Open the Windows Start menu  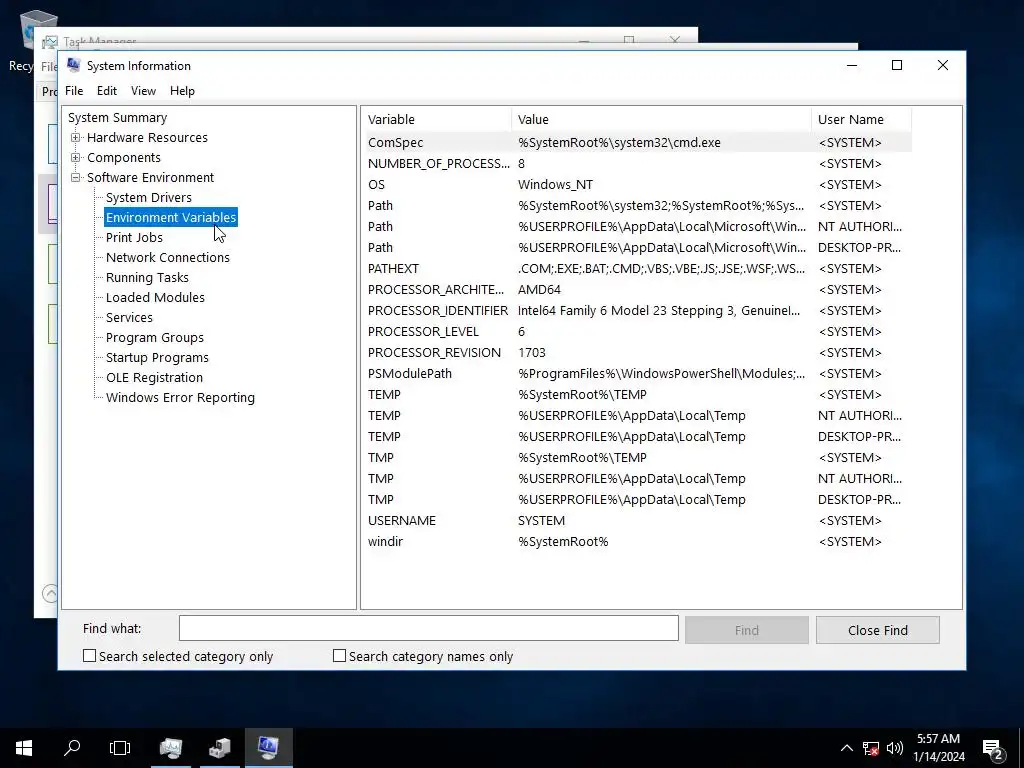point(24,748)
